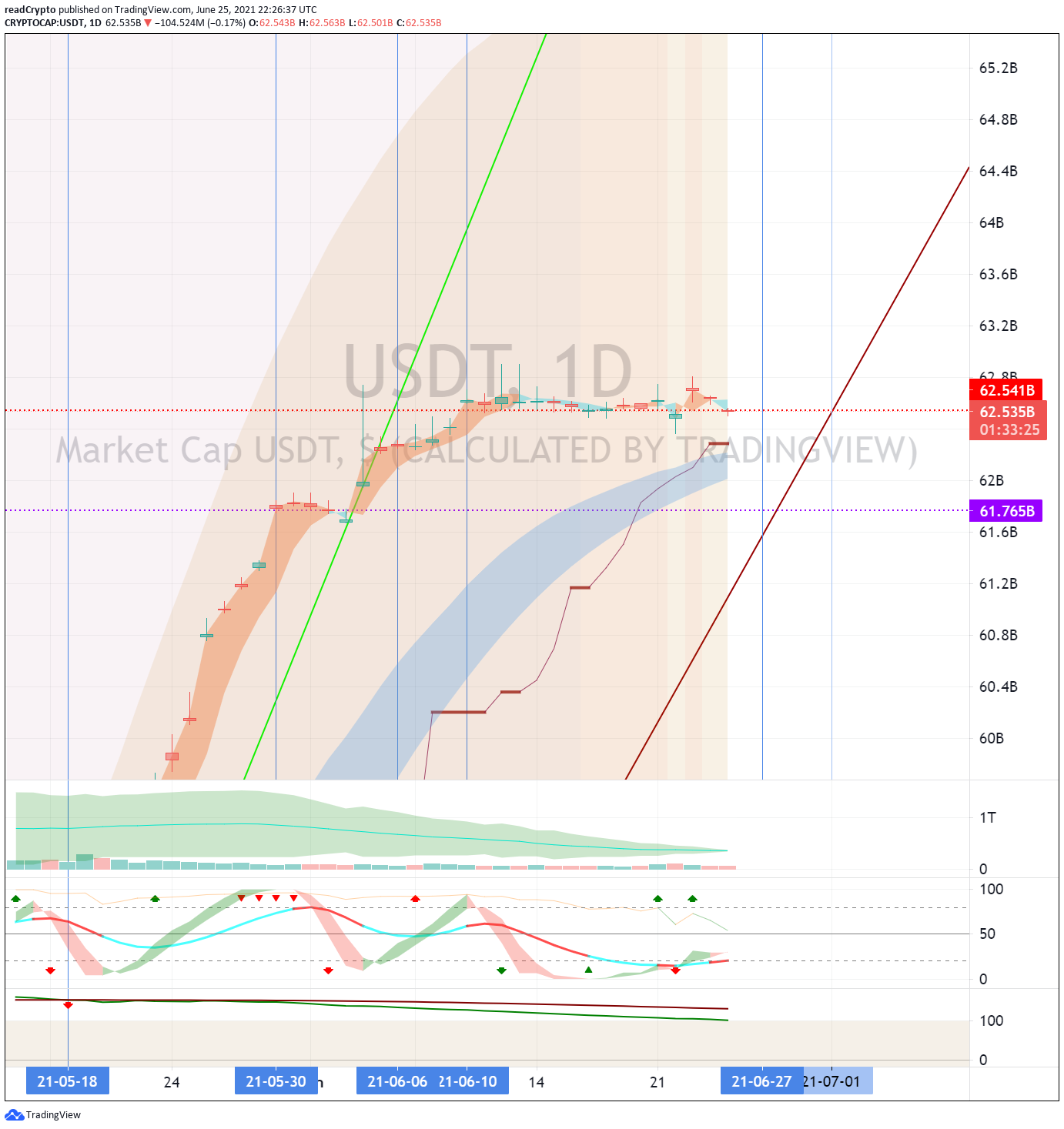Click the red up-pointing arrow in the oscillator pane
Viewport: 1064px width, 1129px height.
(415, 898)
